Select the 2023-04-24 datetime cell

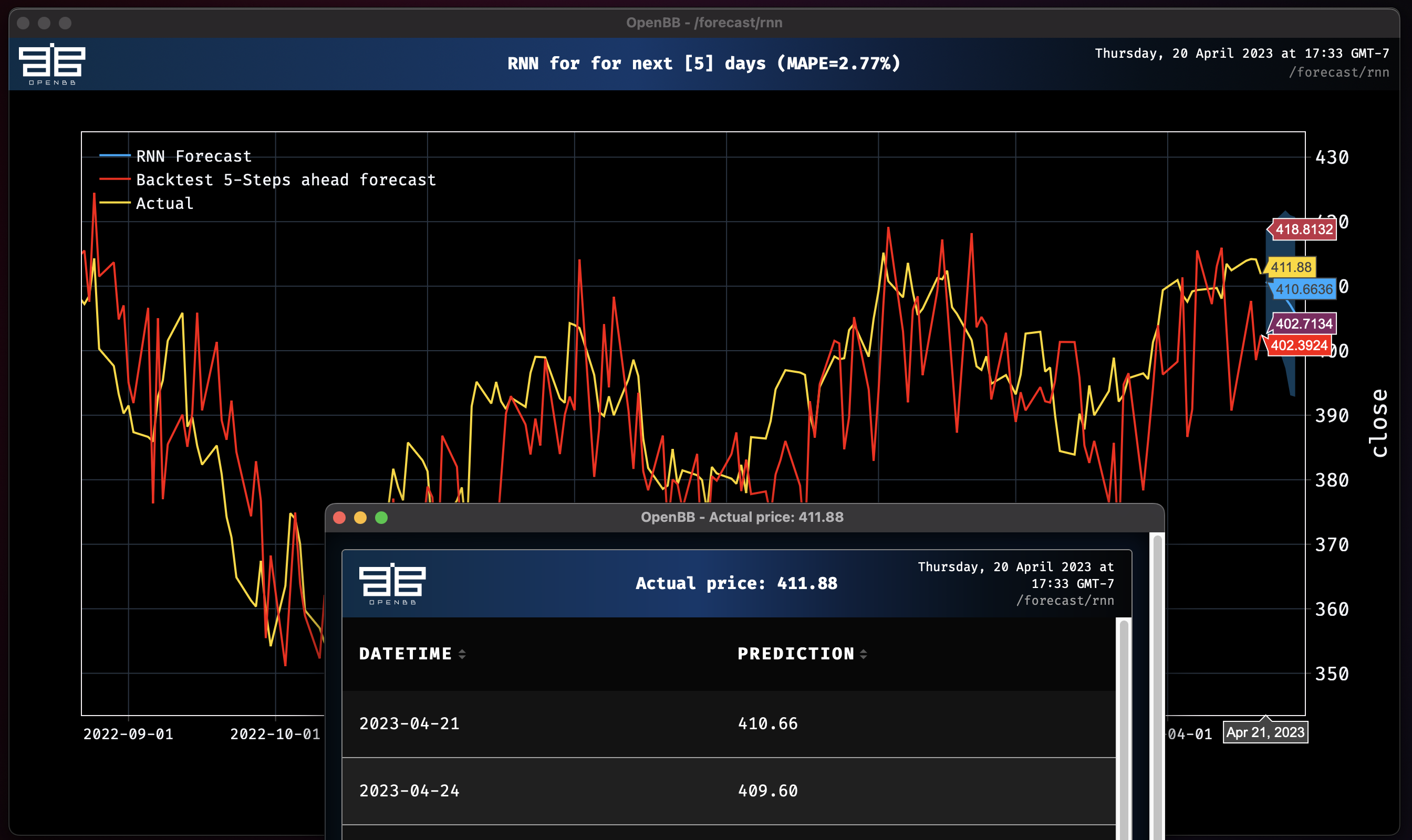pyautogui.click(x=410, y=791)
